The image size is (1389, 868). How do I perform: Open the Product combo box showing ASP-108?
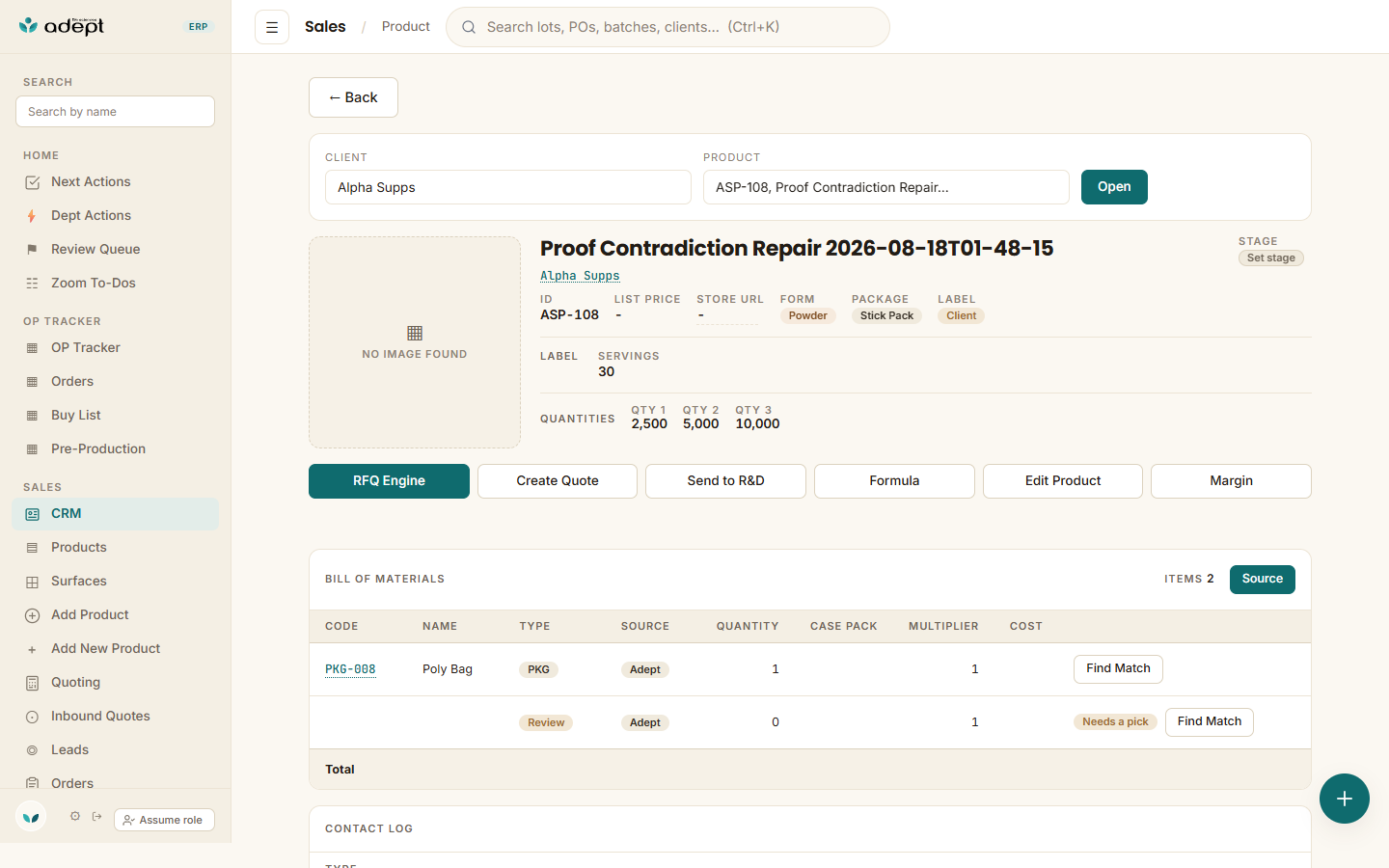pos(886,187)
